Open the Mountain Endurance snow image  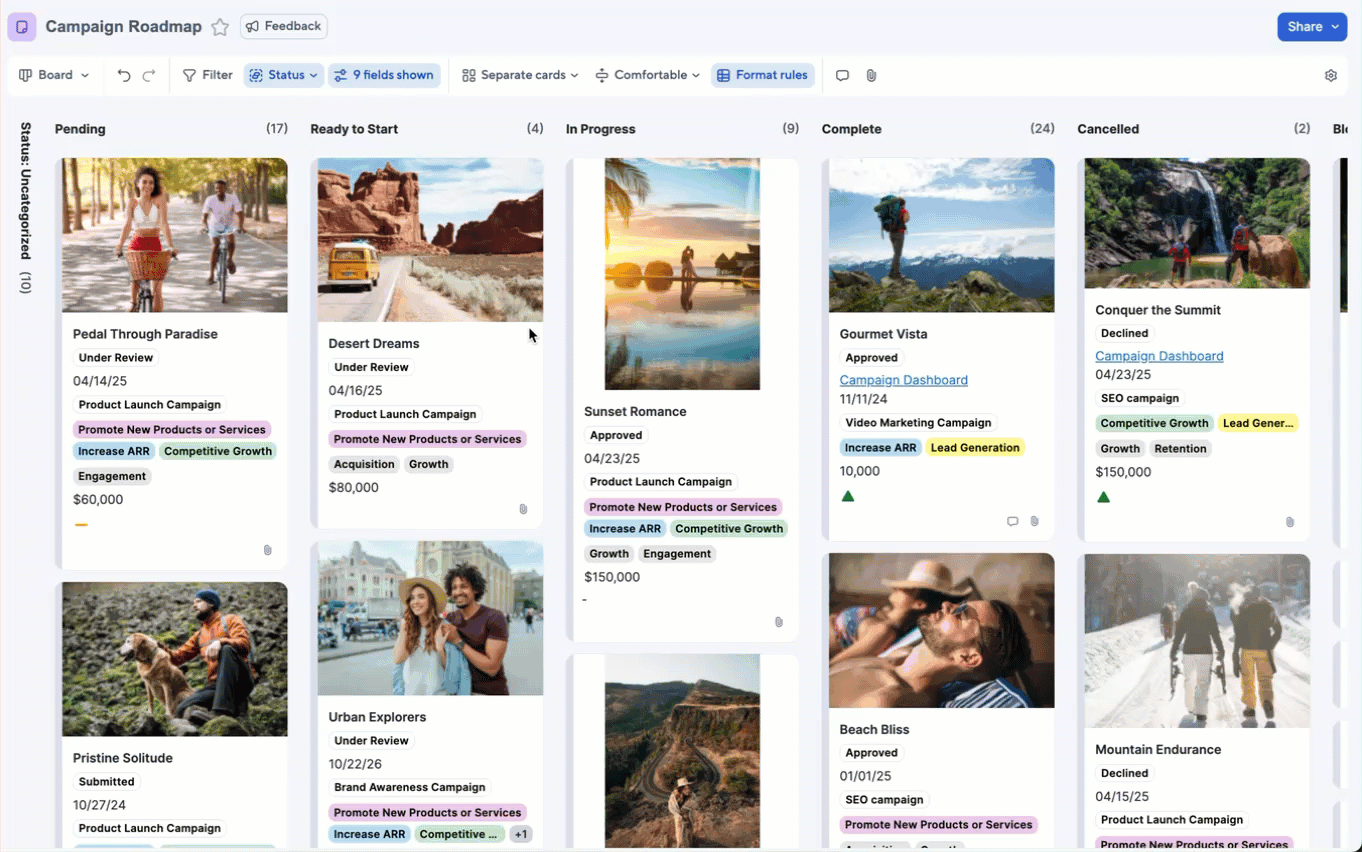1197,641
